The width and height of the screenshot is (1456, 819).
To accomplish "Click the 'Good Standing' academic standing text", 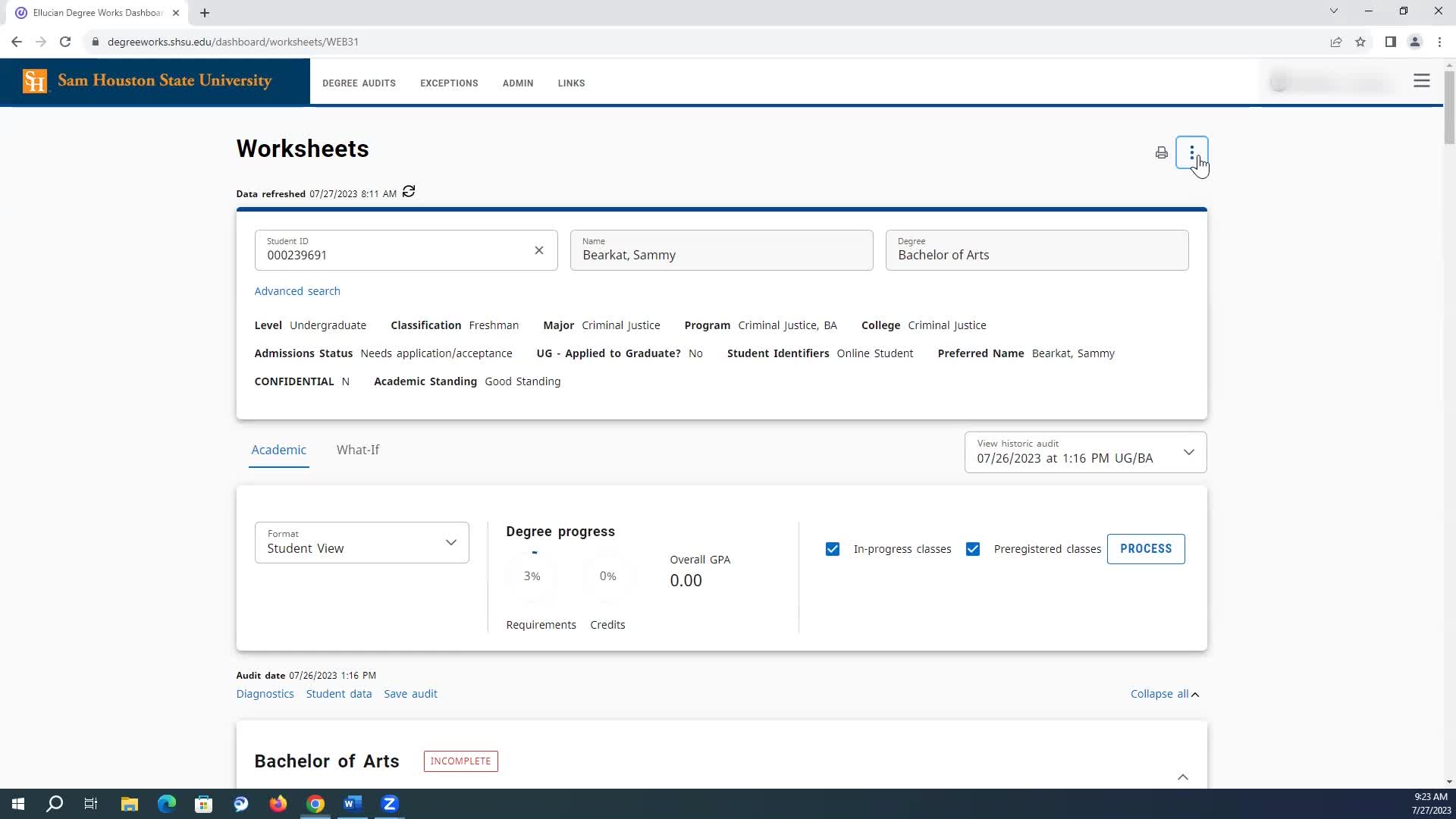I will pyautogui.click(x=522, y=381).
